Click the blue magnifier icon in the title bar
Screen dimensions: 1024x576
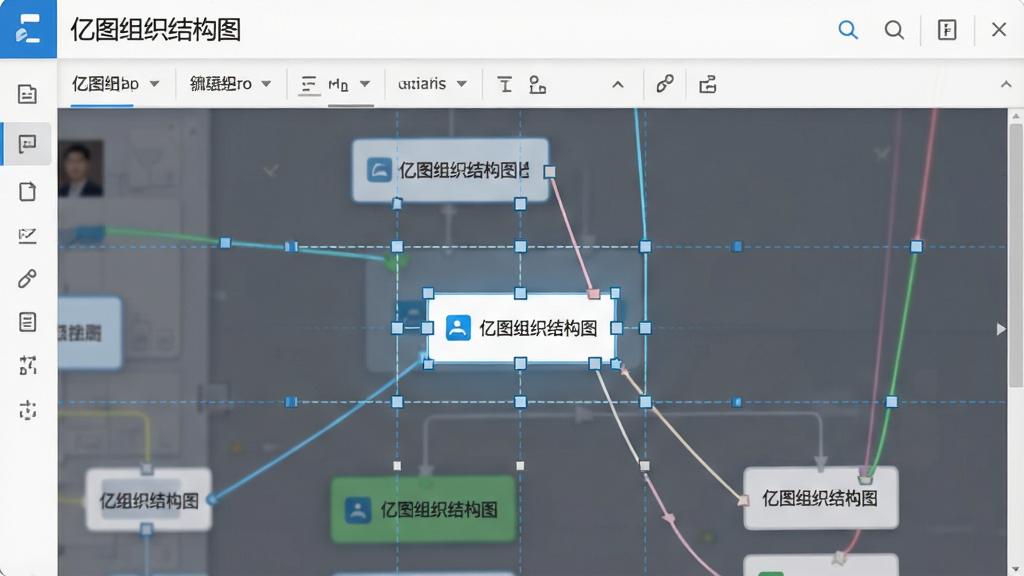click(848, 29)
